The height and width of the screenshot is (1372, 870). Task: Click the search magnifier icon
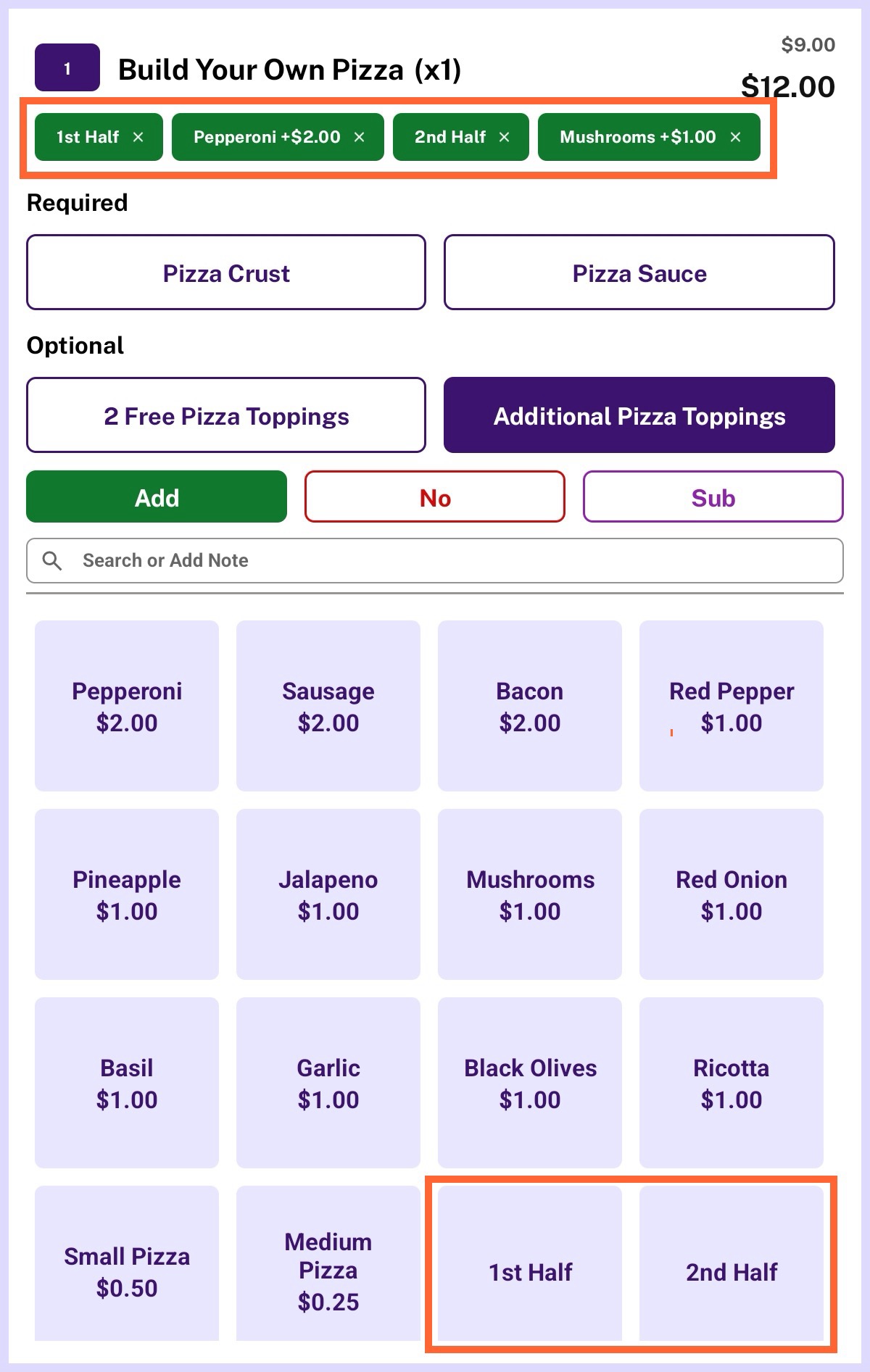[52, 560]
